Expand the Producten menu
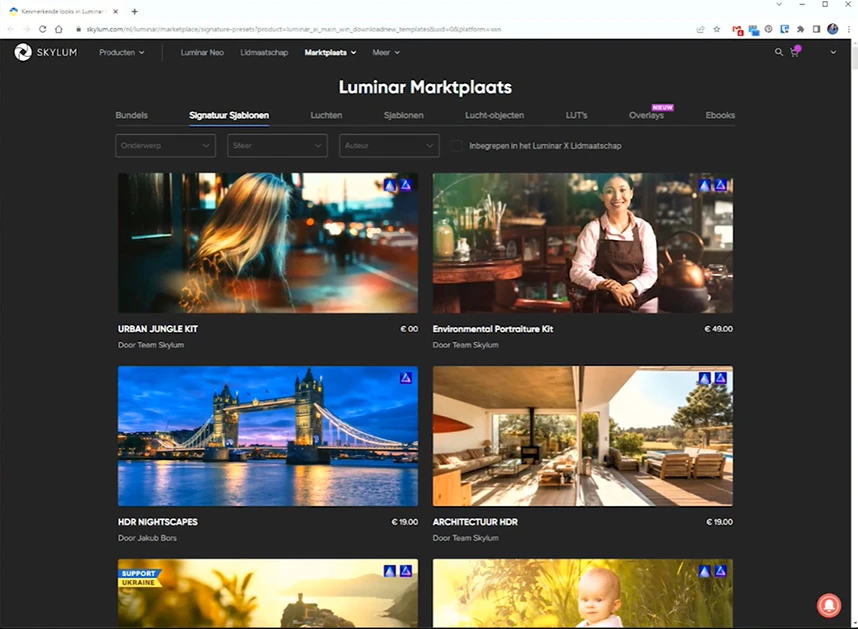This screenshot has width=858, height=629. coord(121,53)
